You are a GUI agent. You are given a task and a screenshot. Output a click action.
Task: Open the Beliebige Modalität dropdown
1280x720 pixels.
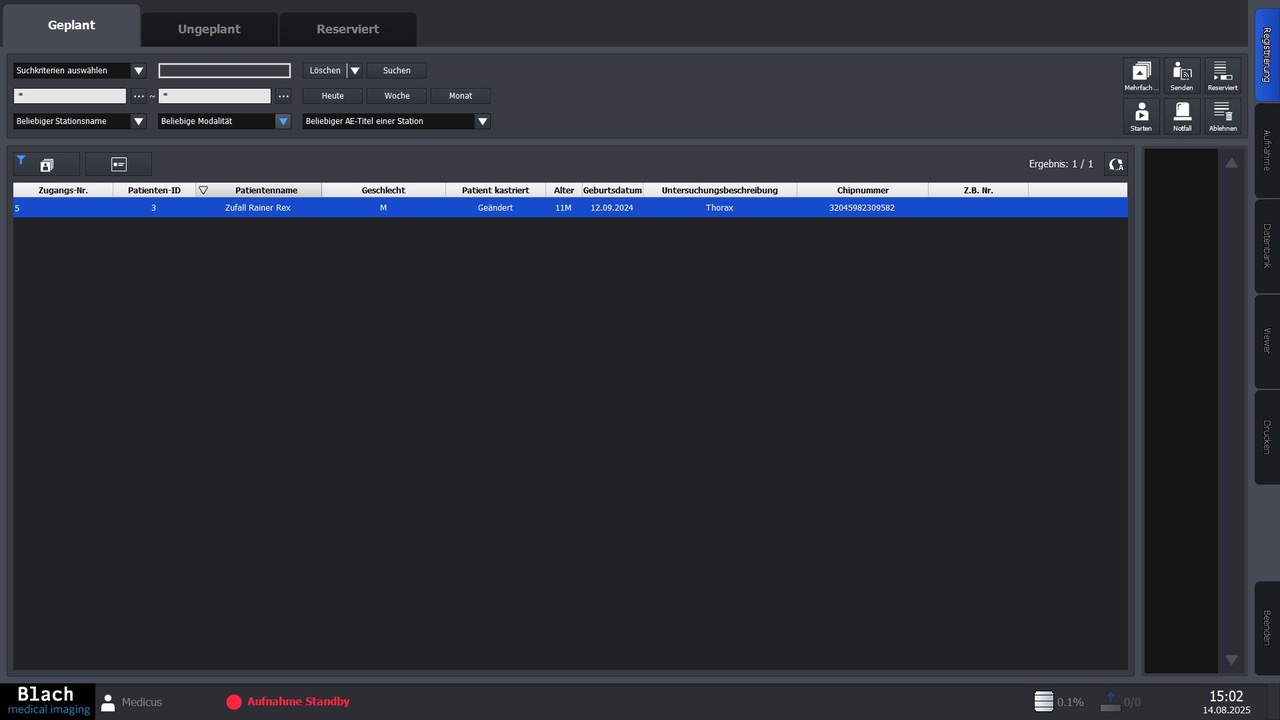pos(224,121)
